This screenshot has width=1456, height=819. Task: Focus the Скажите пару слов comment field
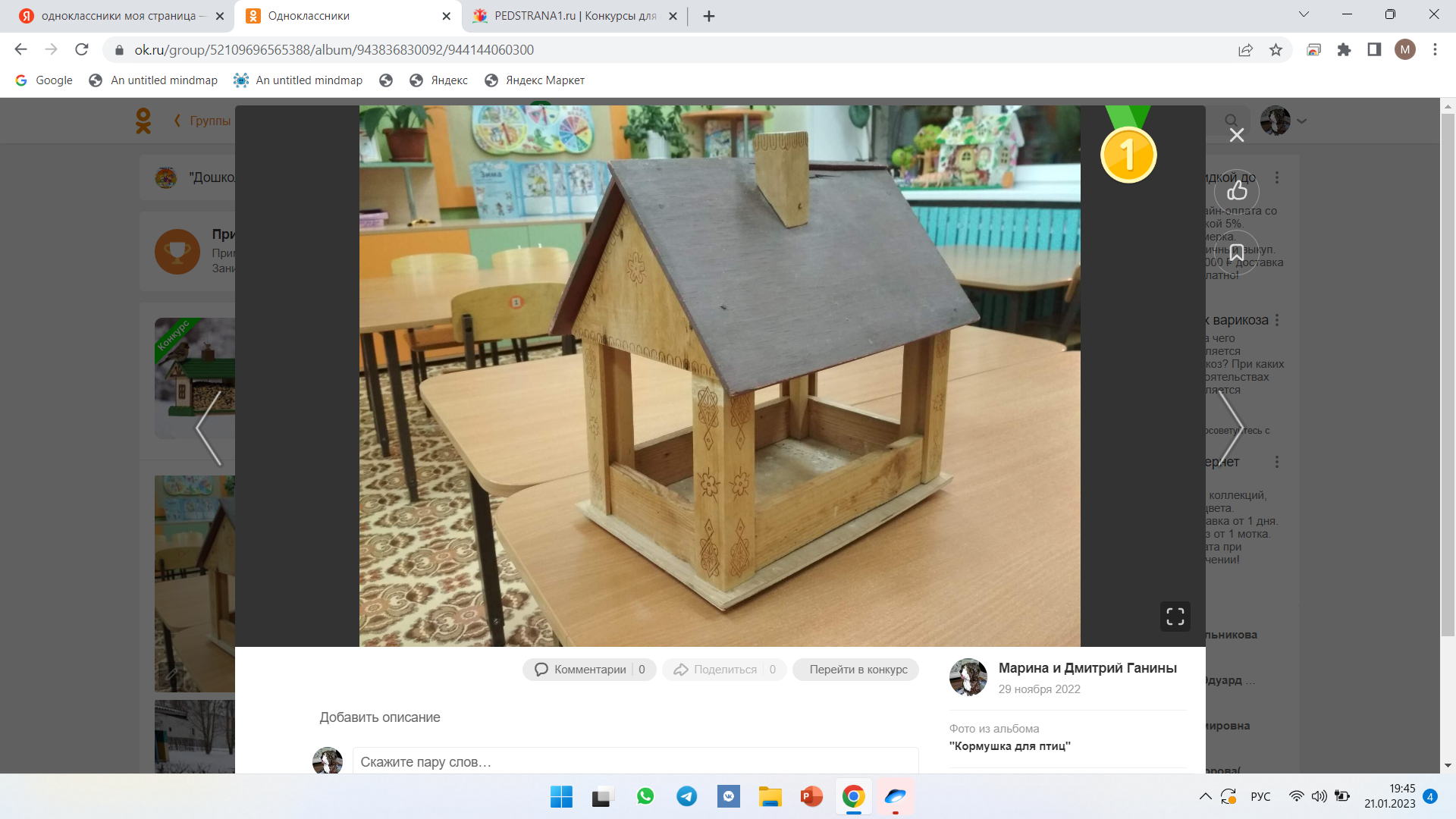[635, 761]
